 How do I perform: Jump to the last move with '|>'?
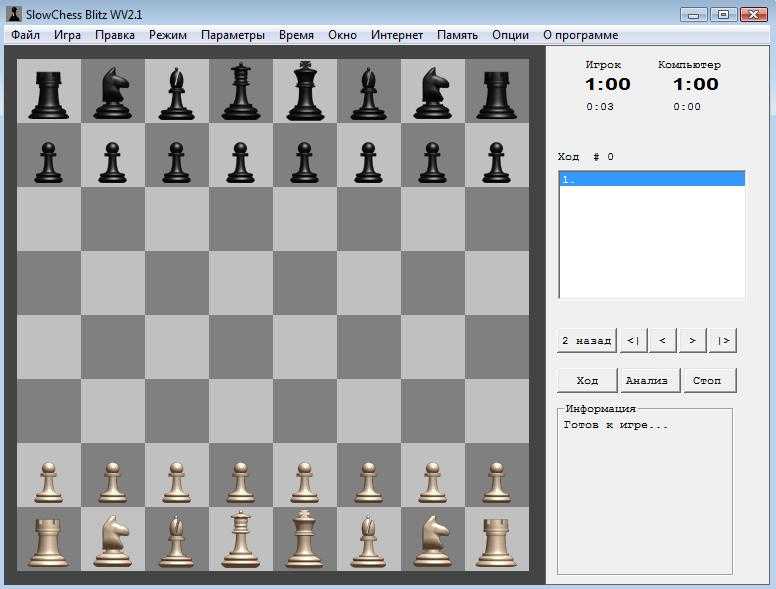pos(723,341)
